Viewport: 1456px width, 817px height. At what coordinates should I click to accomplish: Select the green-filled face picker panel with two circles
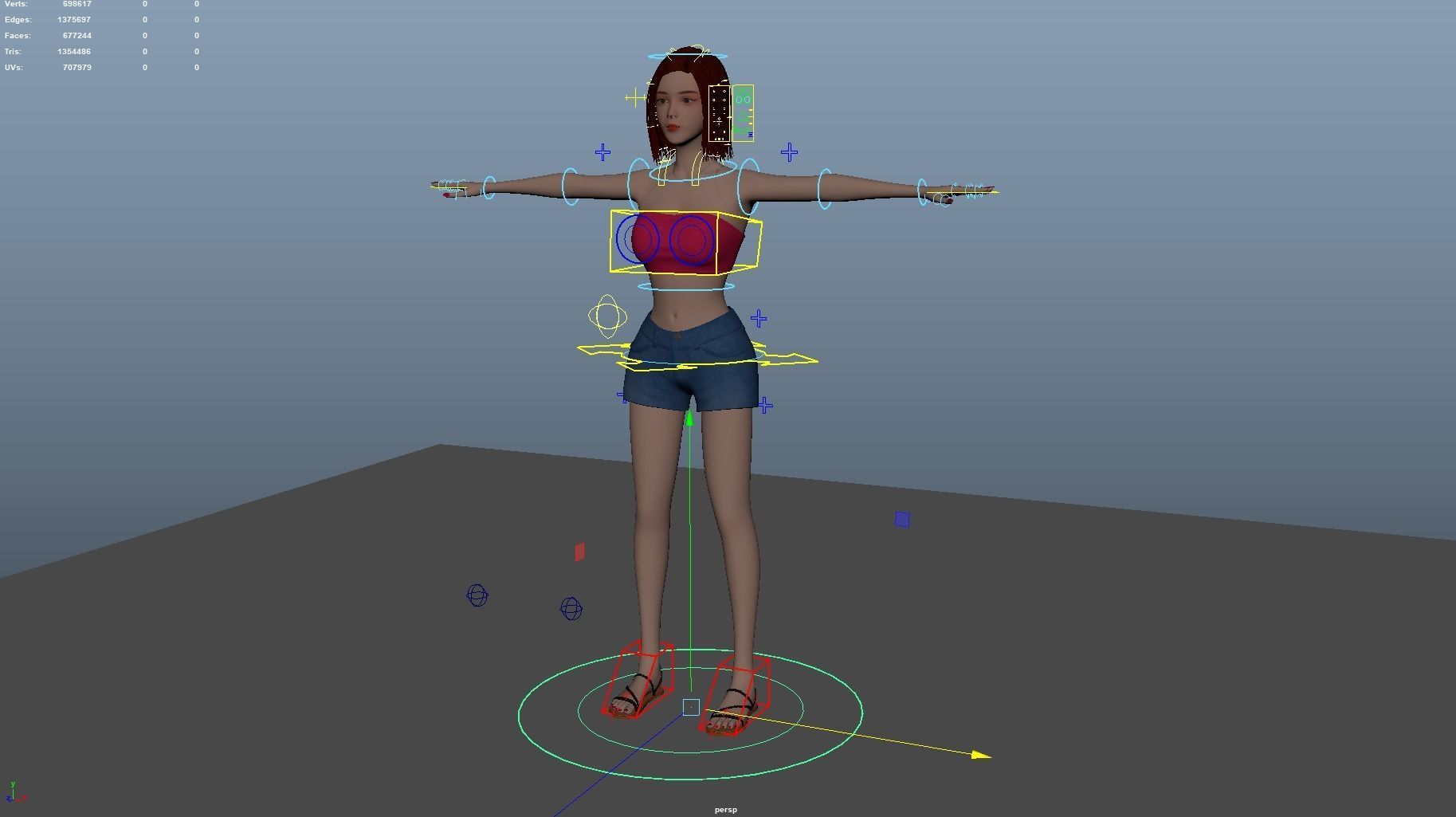[x=743, y=114]
